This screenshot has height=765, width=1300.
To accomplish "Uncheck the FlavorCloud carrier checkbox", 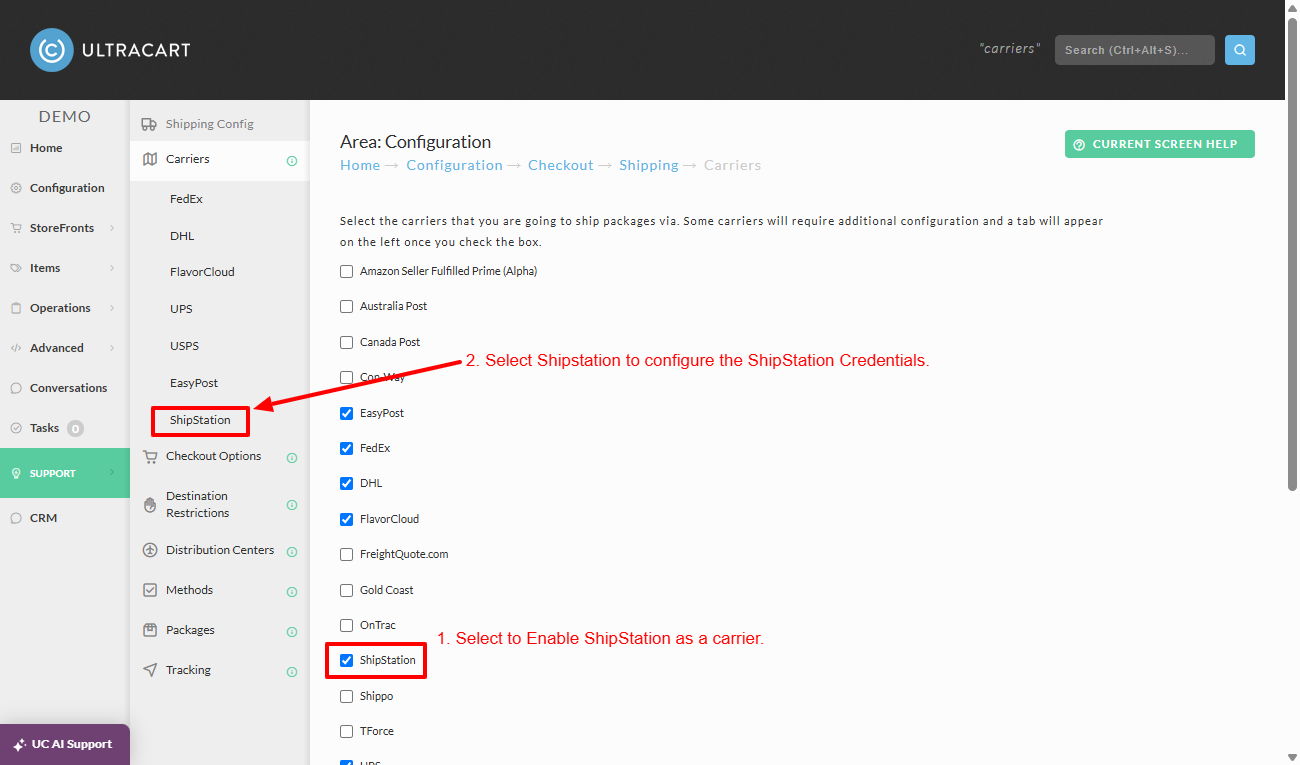I will [347, 519].
